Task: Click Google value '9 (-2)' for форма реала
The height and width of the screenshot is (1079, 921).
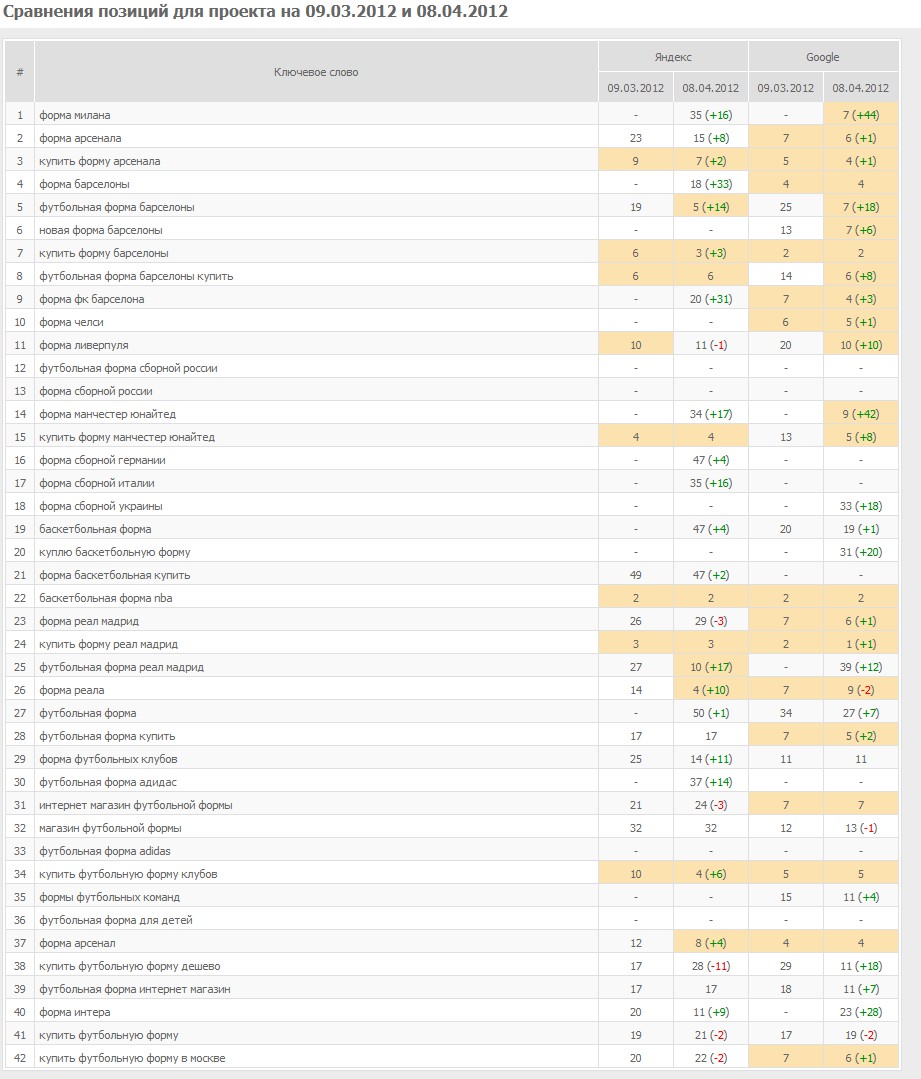Action: point(860,690)
